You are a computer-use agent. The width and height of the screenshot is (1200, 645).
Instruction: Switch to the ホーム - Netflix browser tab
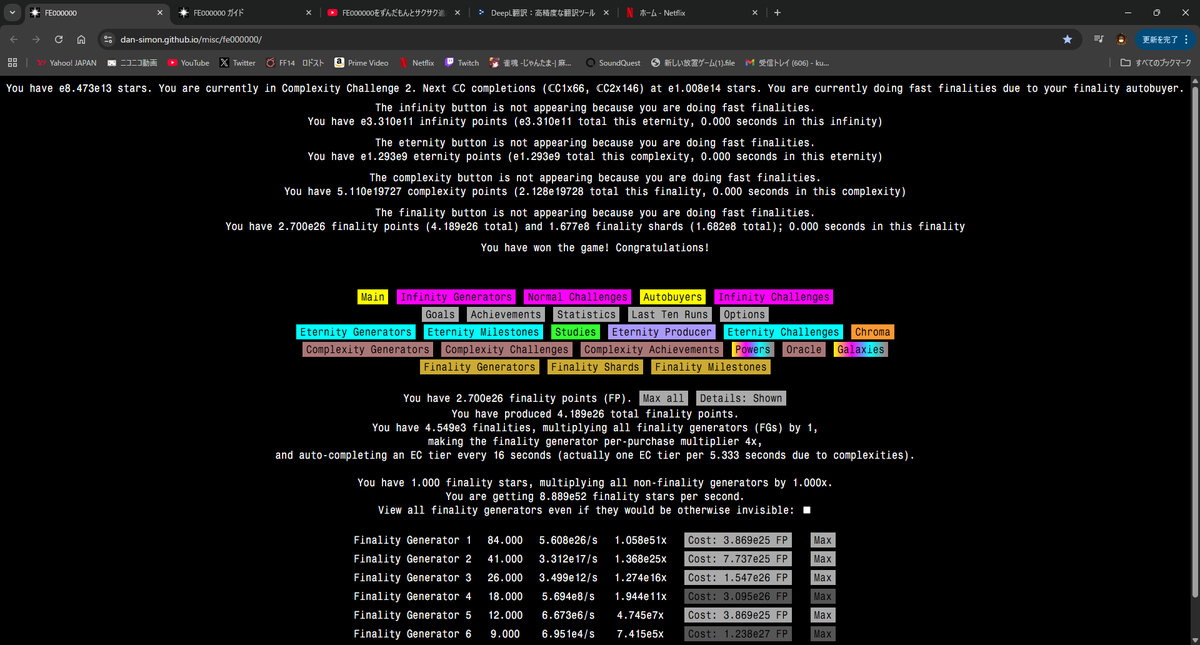click(690, 13)
